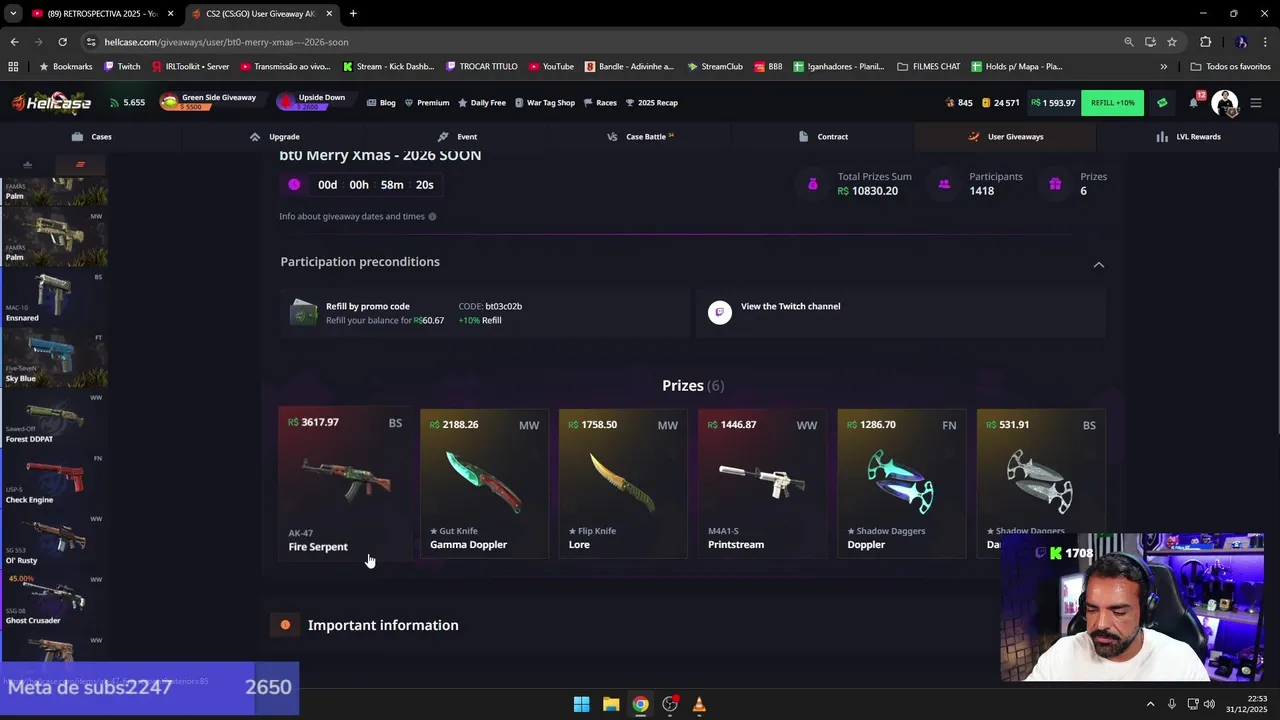This screenshot has width=1280, height=720.
Task: Open the M4A1-S Printstream prize card
Action: coord(762,484)
